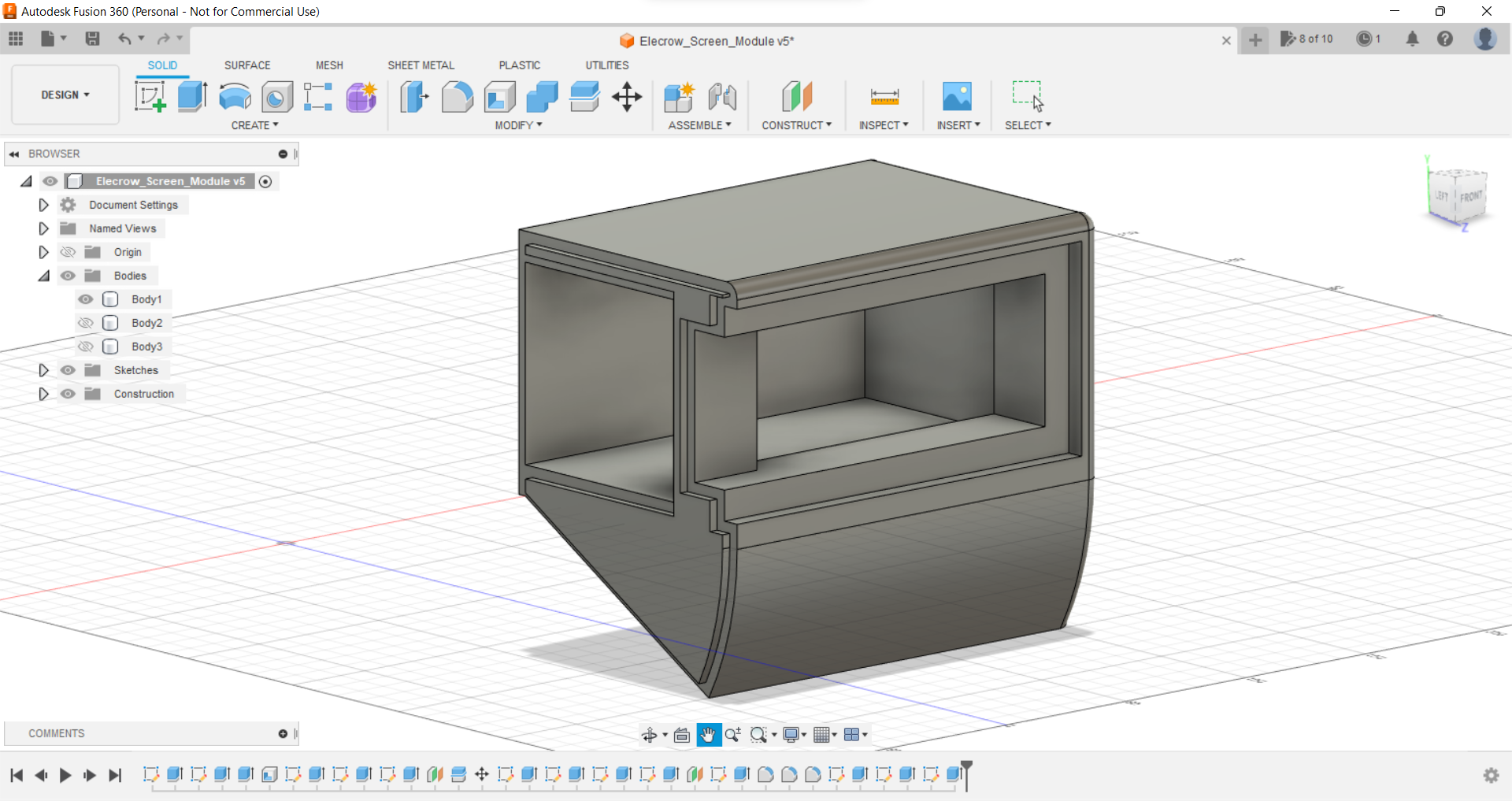Open the SHEET METAL tab
The height and width of the screenshot is (801, 1512).
click(421, 65)
